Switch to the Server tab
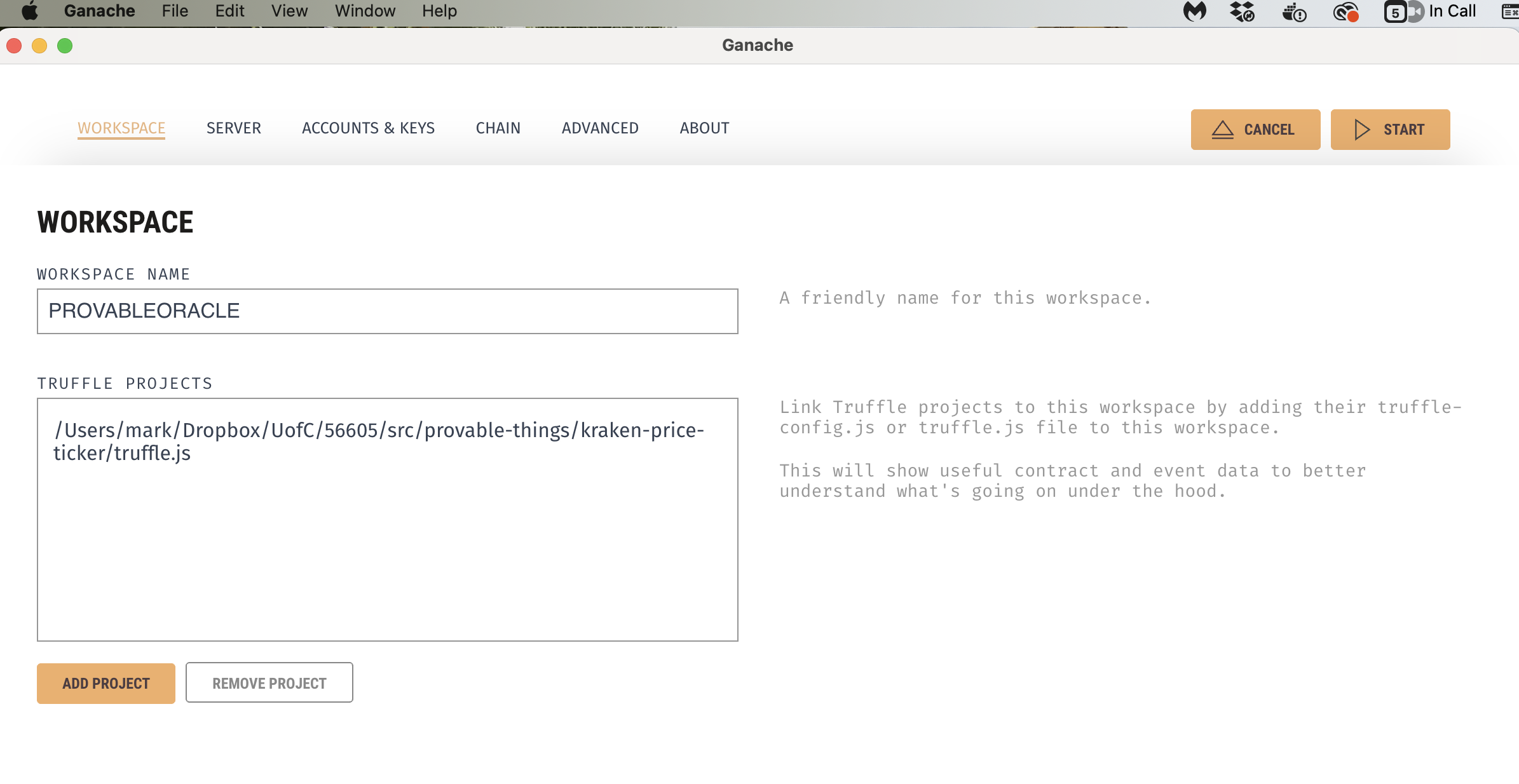Viewport: 1519px width, 784px height. pyautogui.click(x=233, y=128)
